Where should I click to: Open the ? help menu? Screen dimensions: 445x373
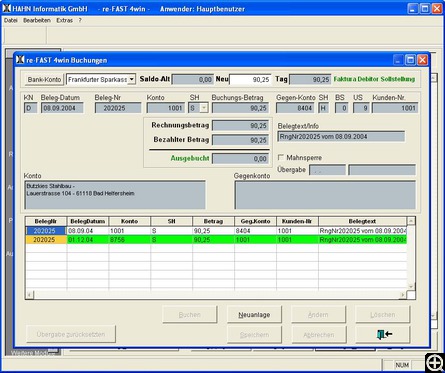[80, 20]
